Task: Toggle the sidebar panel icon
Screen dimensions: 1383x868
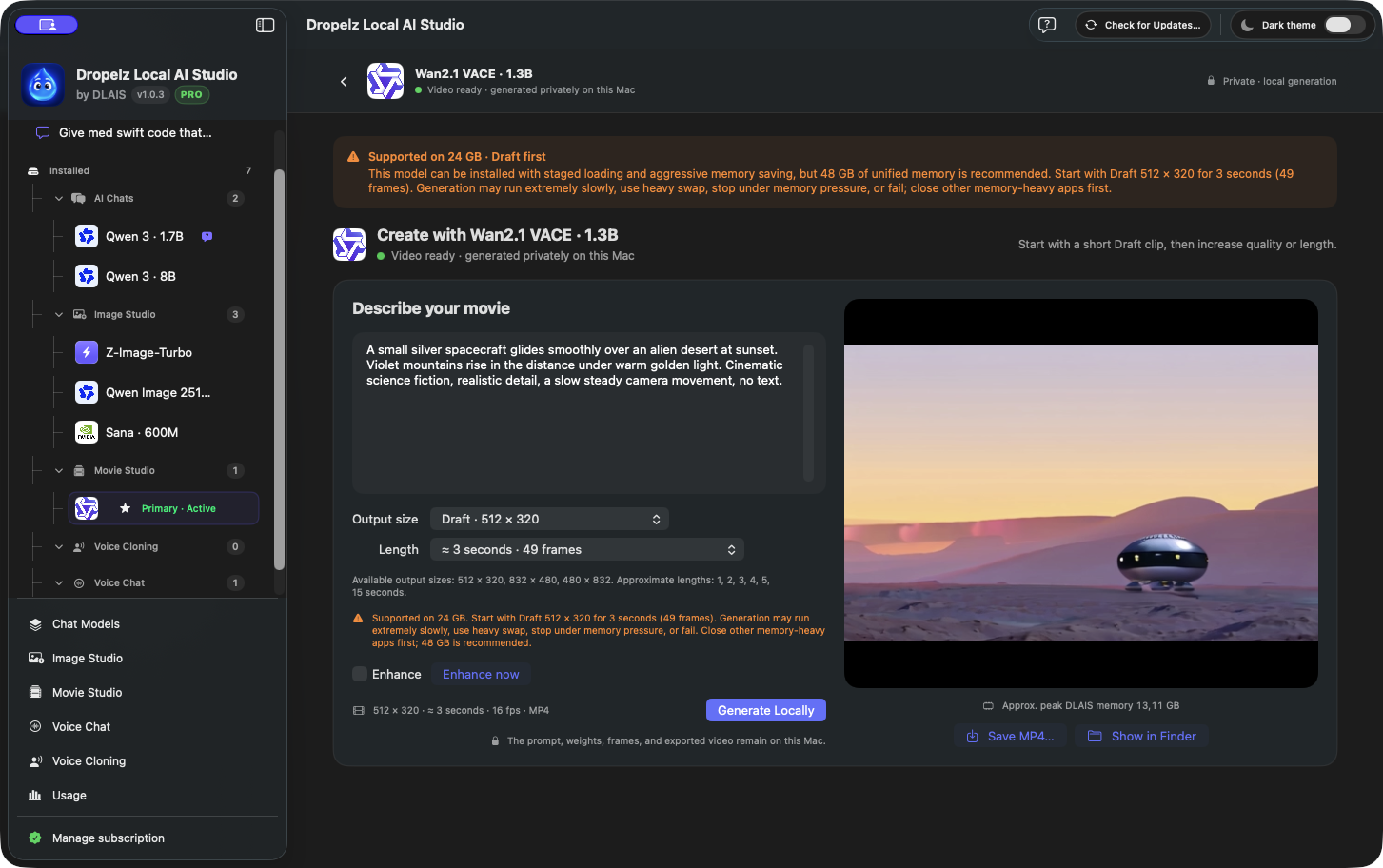Action: [x=266, y=25]
